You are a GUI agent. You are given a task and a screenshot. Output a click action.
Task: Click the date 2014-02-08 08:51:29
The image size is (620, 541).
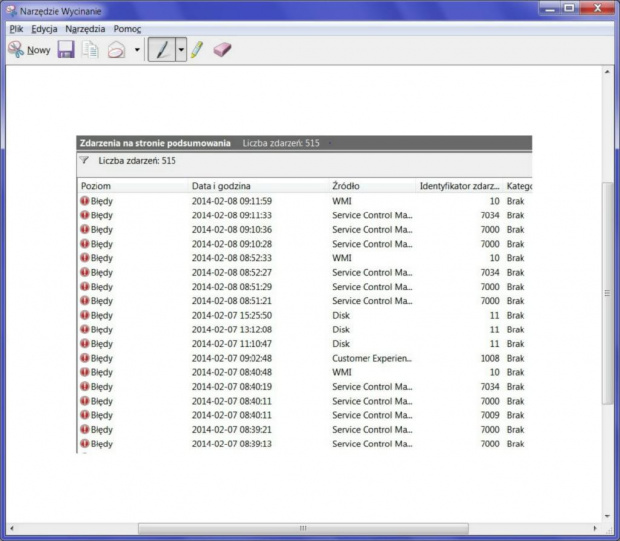click(x=232, y=287)
